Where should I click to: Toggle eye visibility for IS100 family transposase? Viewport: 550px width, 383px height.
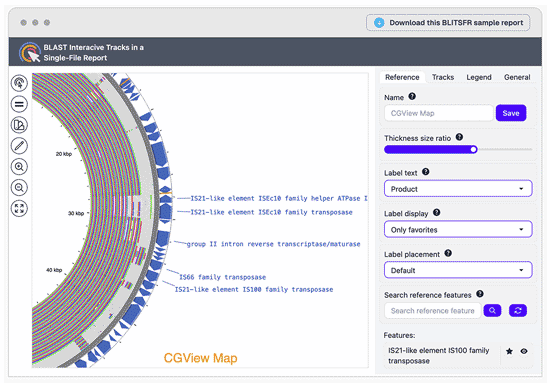click(x=524, y=351)
